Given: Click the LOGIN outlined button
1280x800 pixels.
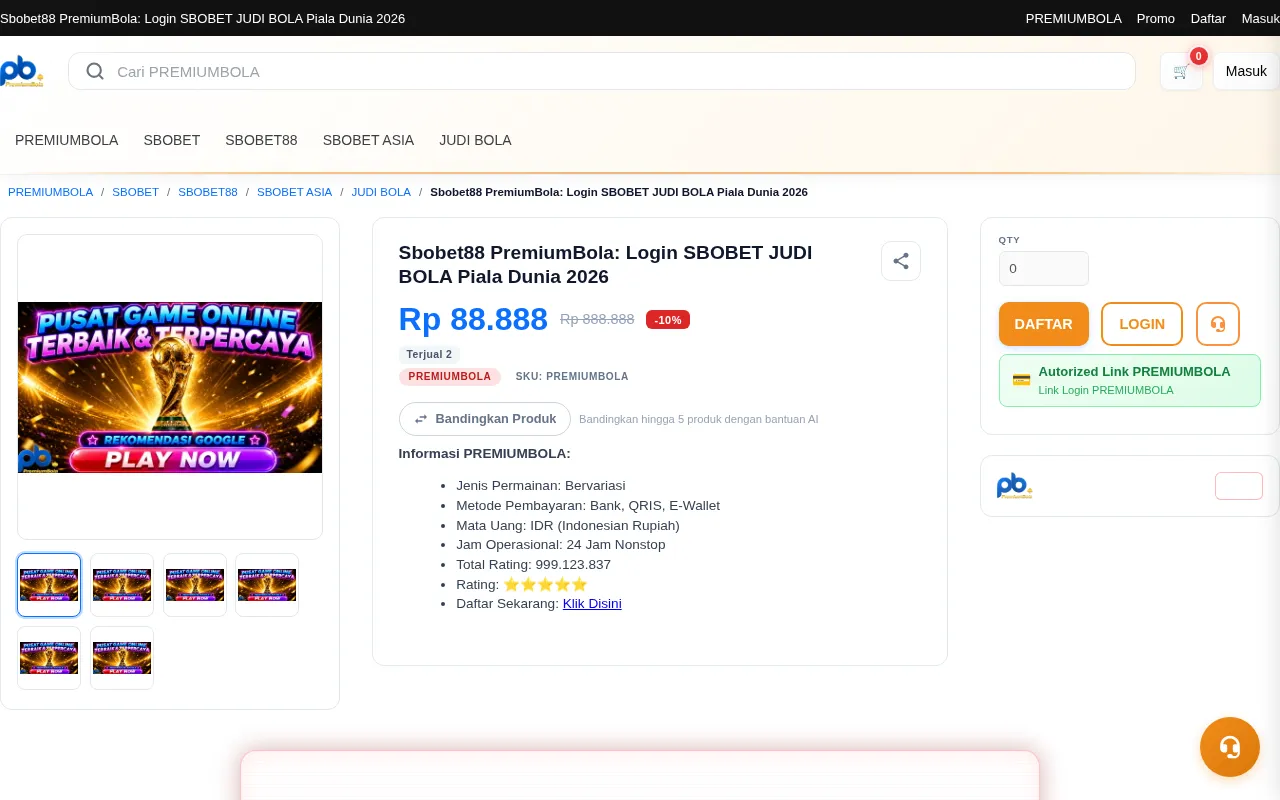Looking at the screenshot, I should click(x=1142, y=324).
